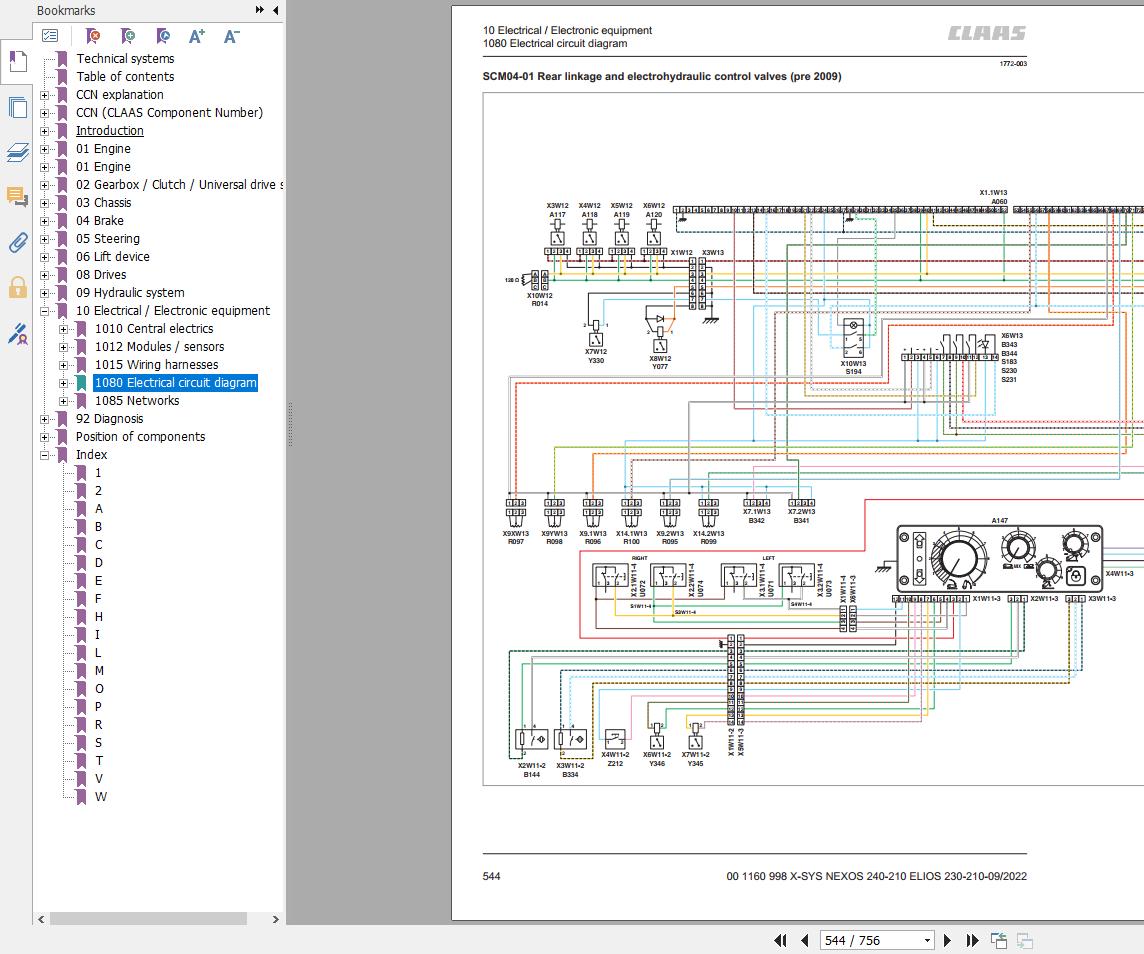Open the page number dropdown

[x=927, y=940]
